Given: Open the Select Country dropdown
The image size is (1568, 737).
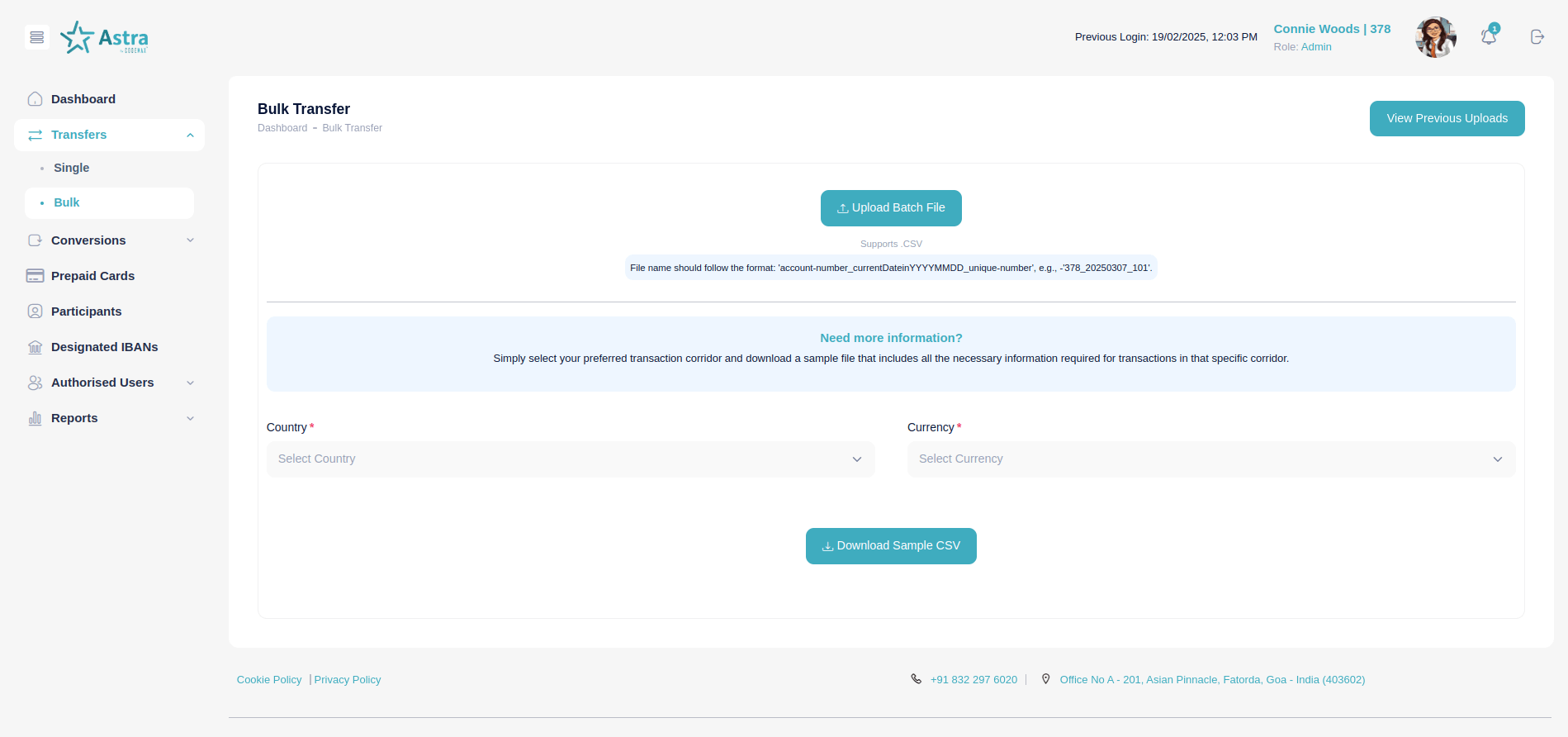Looking at the screenshot, I should click(570, 459).
